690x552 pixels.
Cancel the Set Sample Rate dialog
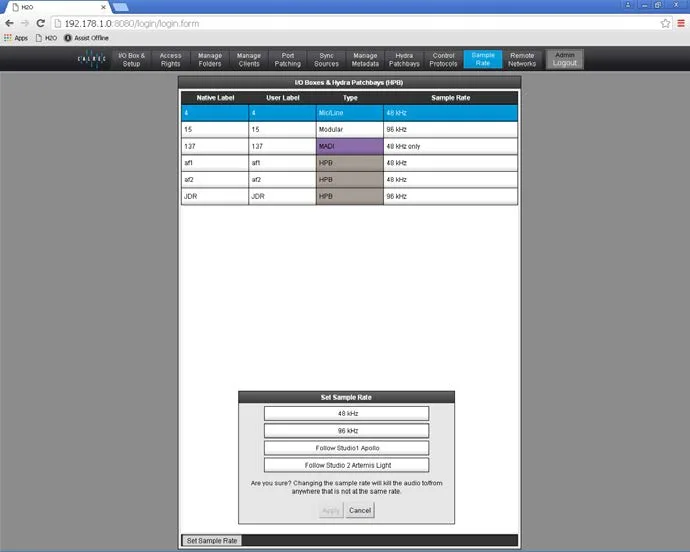point(360,511)
